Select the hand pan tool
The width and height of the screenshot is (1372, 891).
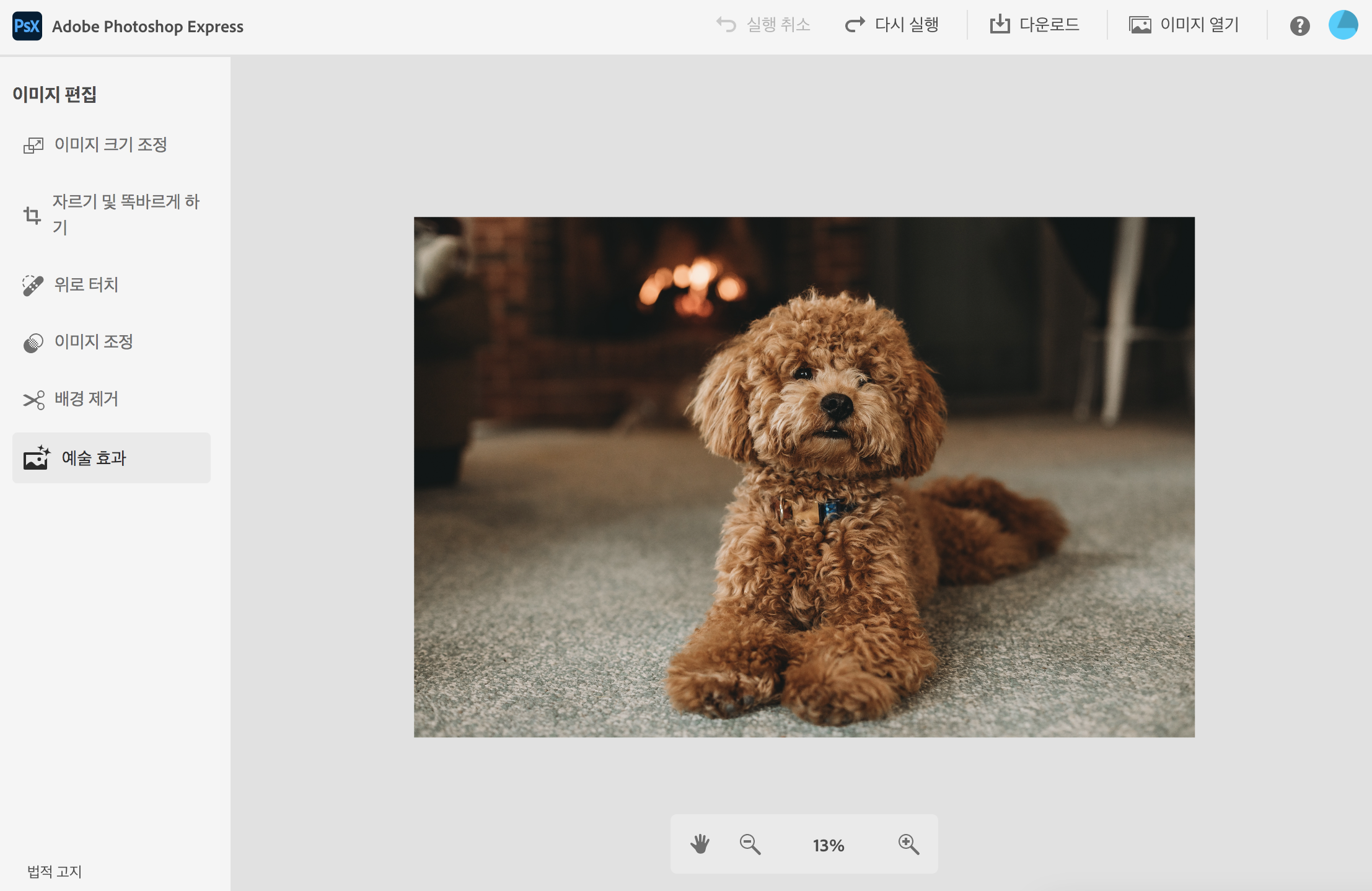[700, 844]
